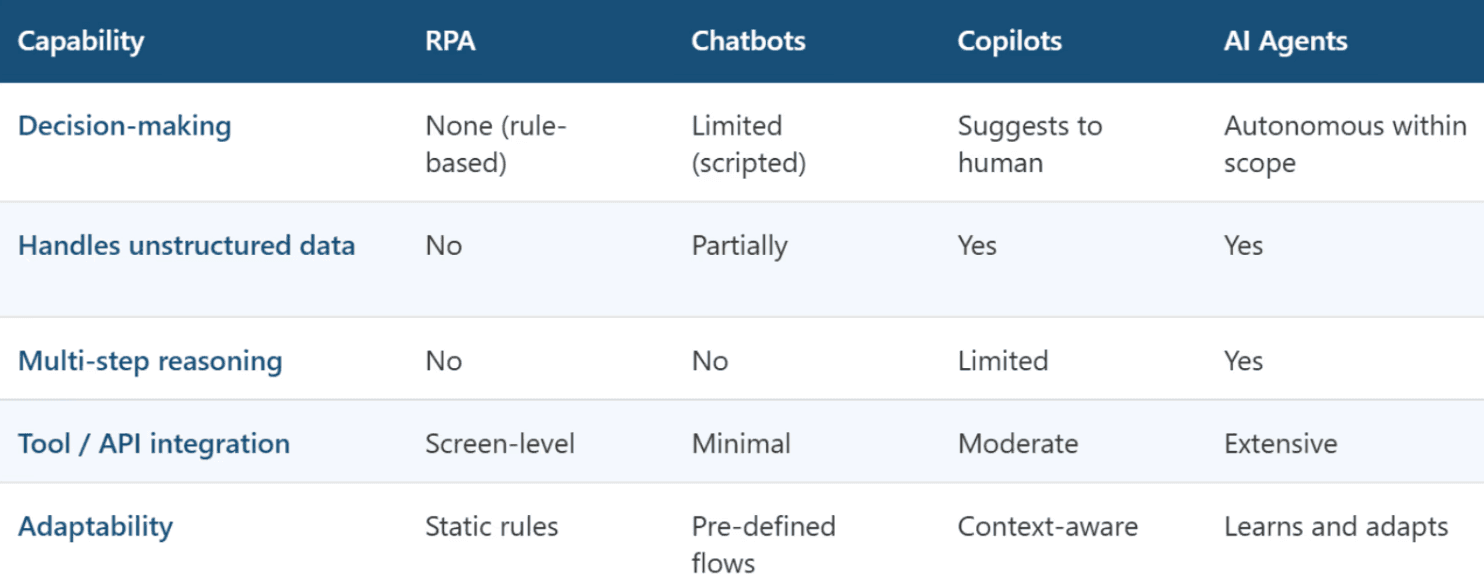Screen dimensions: 1484x584
Task: Click the 'Limited (scripted)' cell
Action: pyautogui.click(x=748, y=144)
